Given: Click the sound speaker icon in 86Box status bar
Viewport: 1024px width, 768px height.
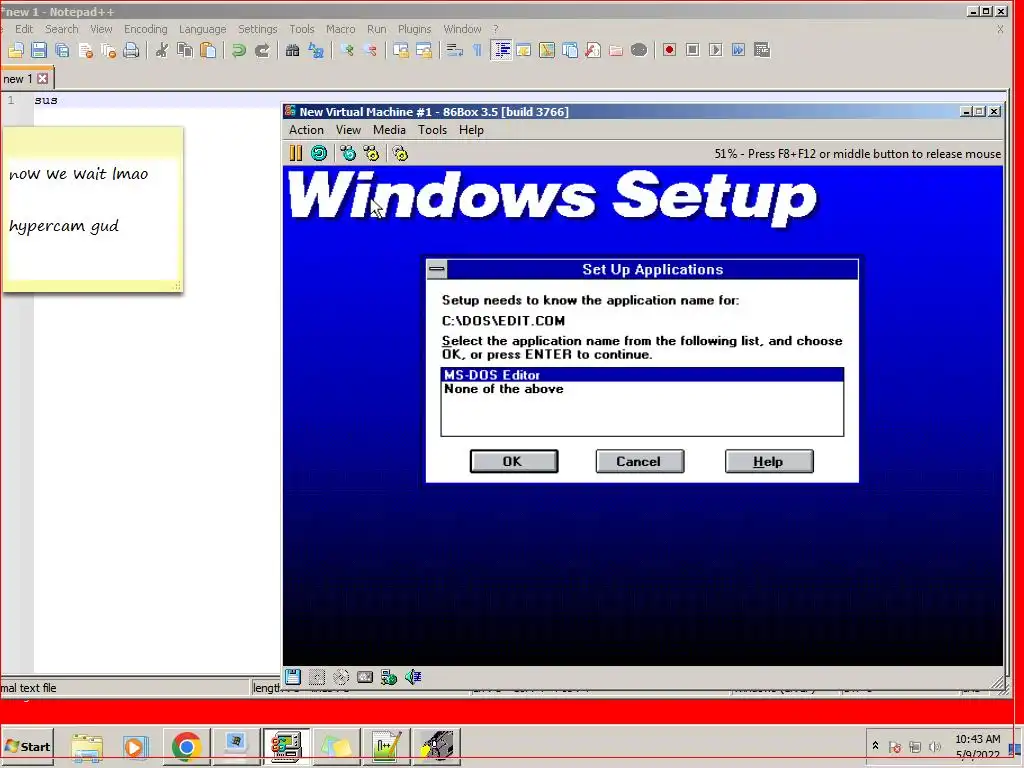Looking at the screenshot, I should (x=413, y=677).
